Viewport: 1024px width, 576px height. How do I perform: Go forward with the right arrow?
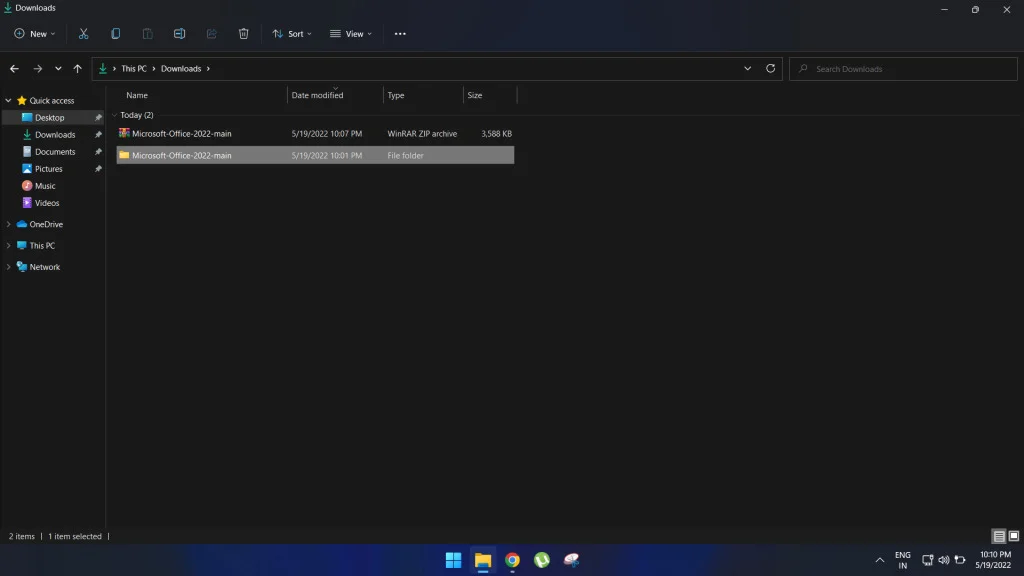[x=38, y=69]
